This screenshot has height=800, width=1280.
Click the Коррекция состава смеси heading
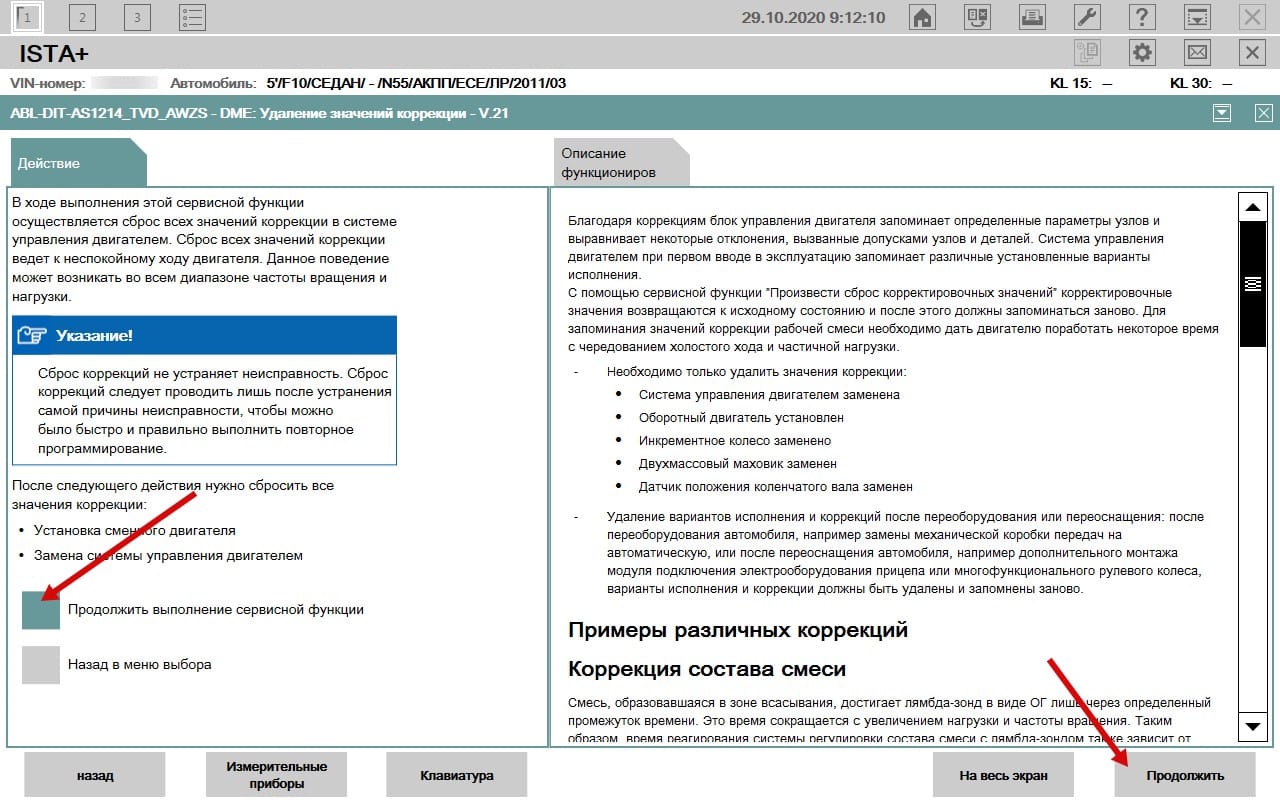tap(707, 669)
